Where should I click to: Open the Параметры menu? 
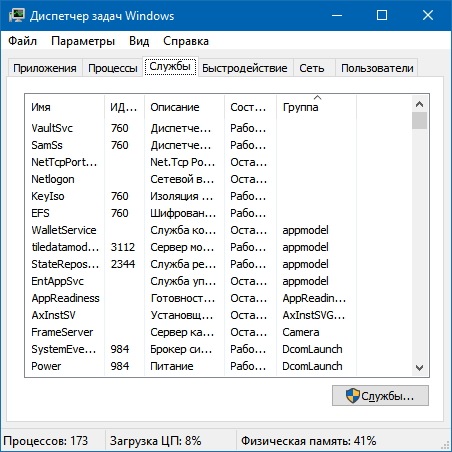[x=83, y=41]
